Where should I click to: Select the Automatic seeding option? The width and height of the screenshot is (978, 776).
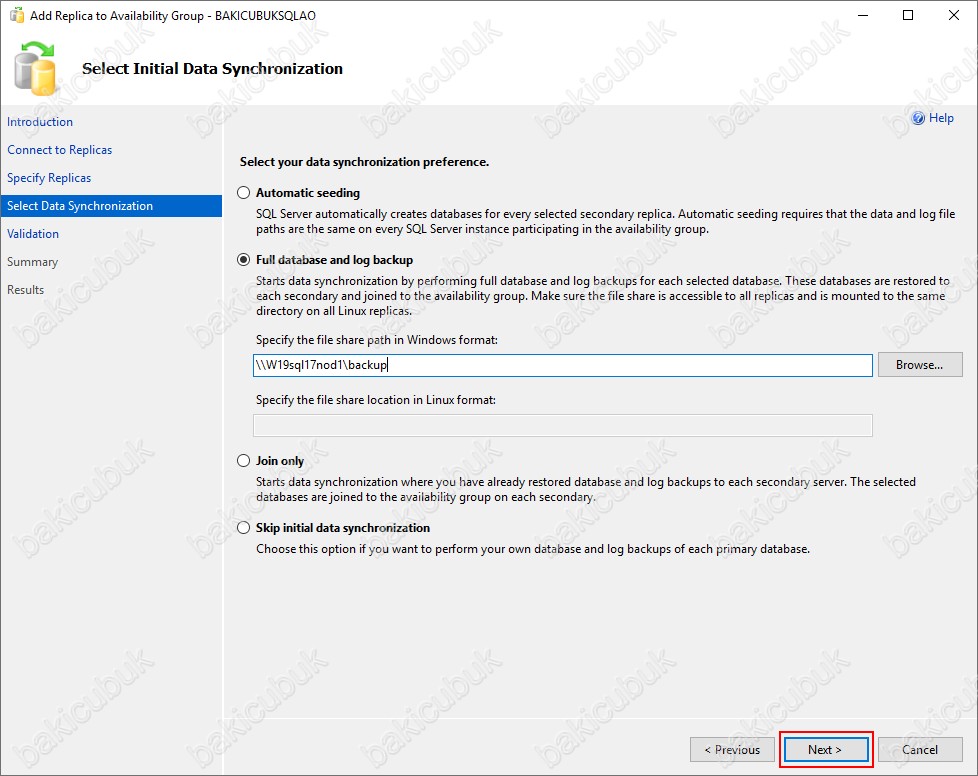[243, 193]
